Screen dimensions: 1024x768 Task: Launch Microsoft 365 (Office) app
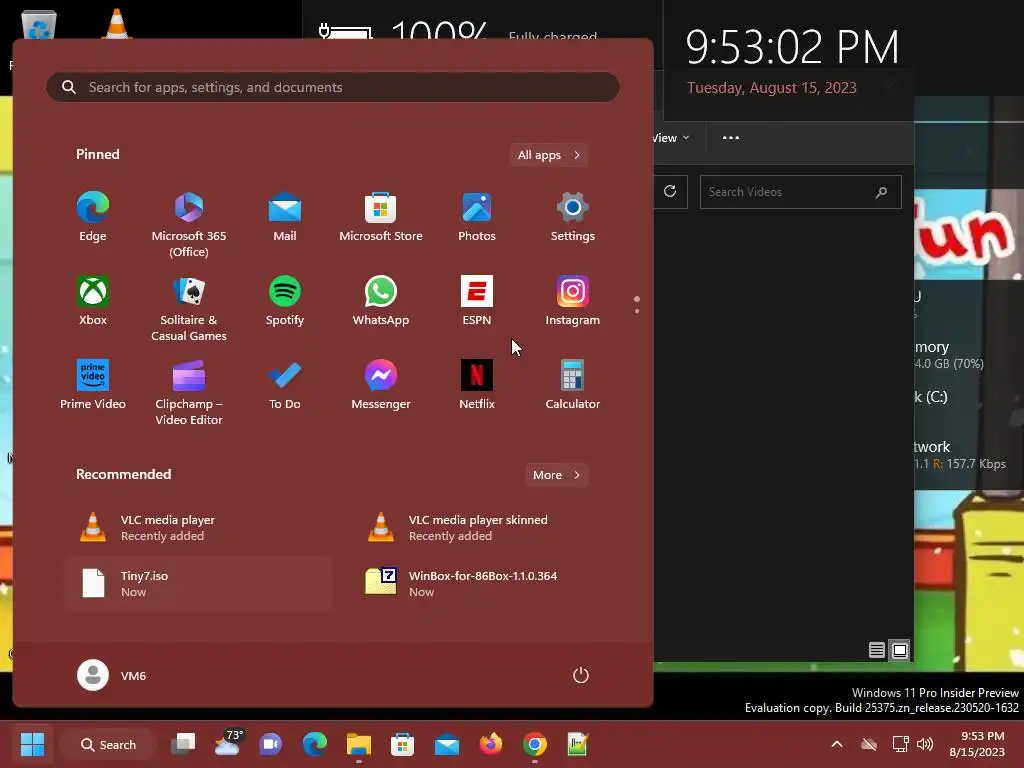(x=189, y=225)
